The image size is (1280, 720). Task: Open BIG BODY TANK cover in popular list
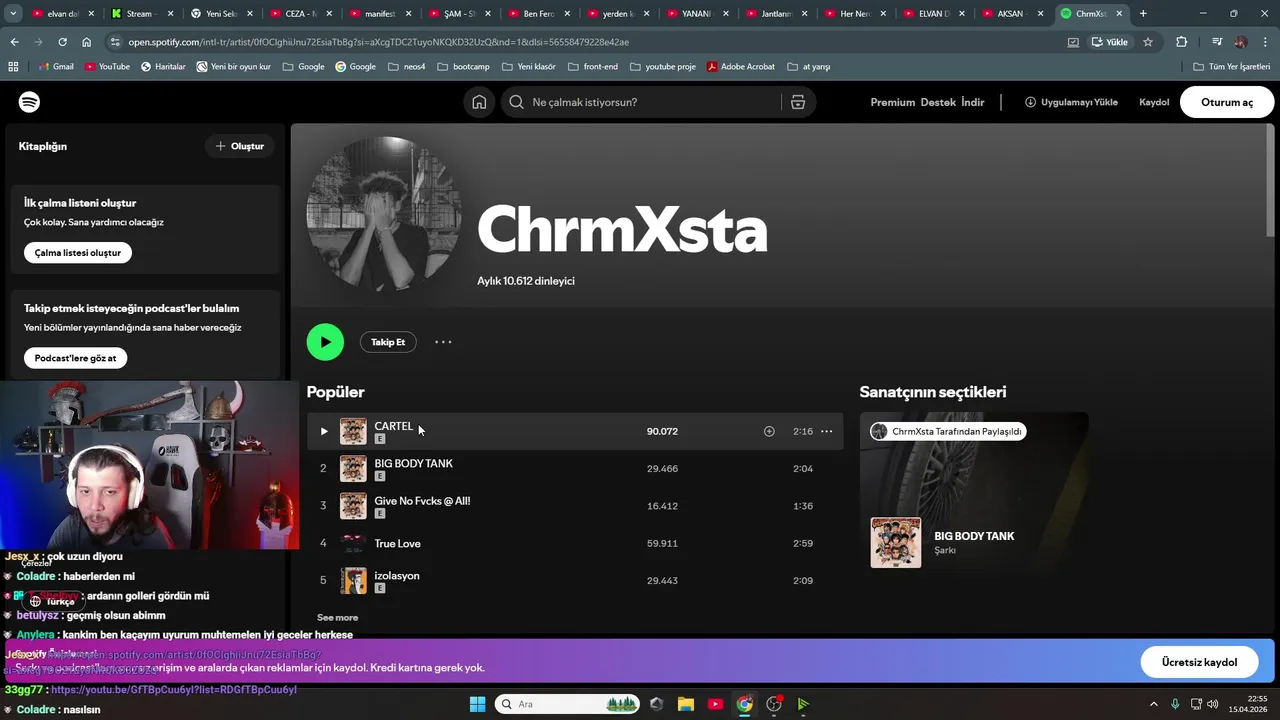coord(353,468)
